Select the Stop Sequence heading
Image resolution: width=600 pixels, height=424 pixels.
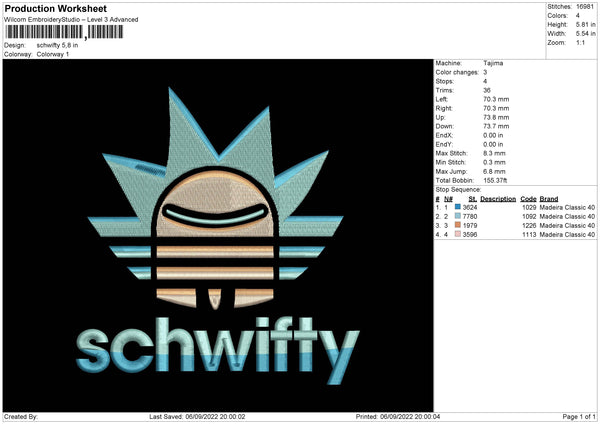pyautogui.click(x=458, y=190)
